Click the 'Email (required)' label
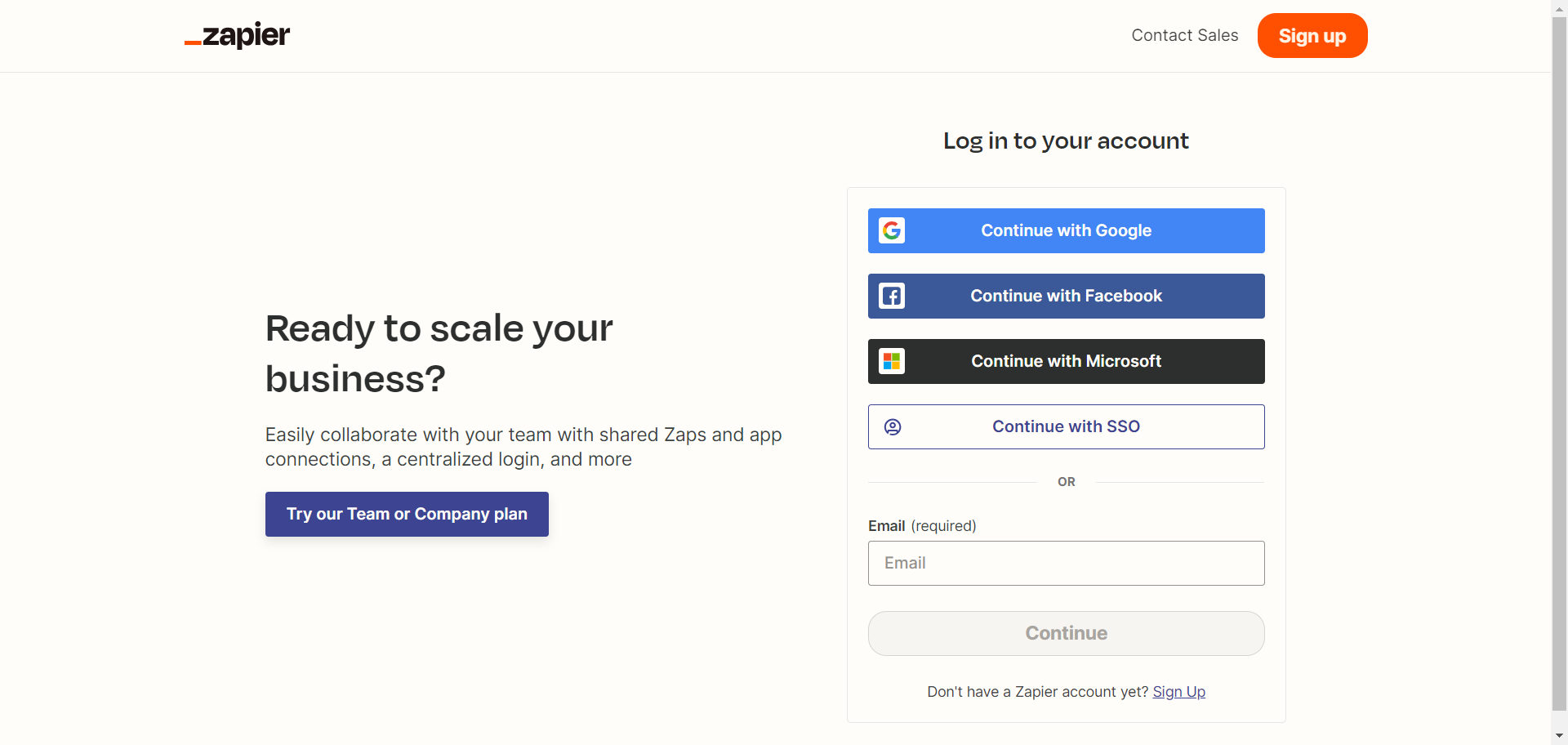The width and height of the screenshot is (1568, 745). tap(922, 526)
